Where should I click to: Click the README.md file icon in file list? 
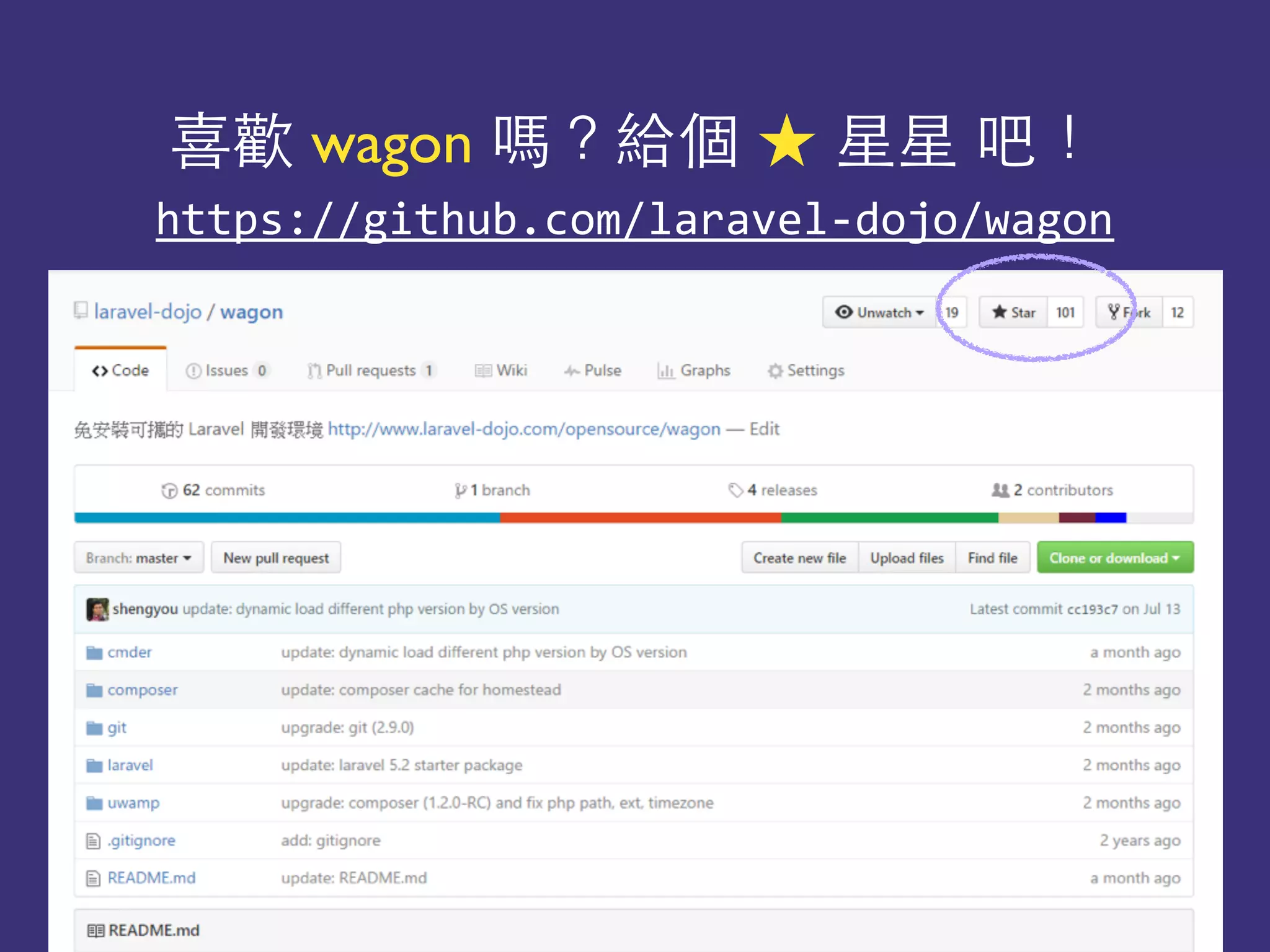(x=93, y=878)
